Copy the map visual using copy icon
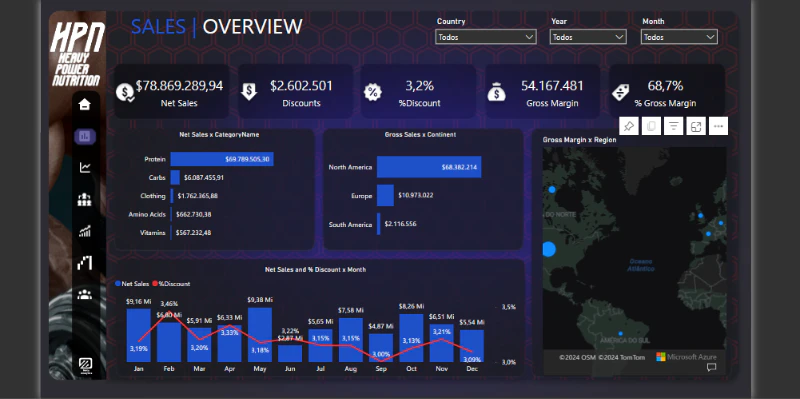Screen dimensions: 800x399 (x=651, y=126)
